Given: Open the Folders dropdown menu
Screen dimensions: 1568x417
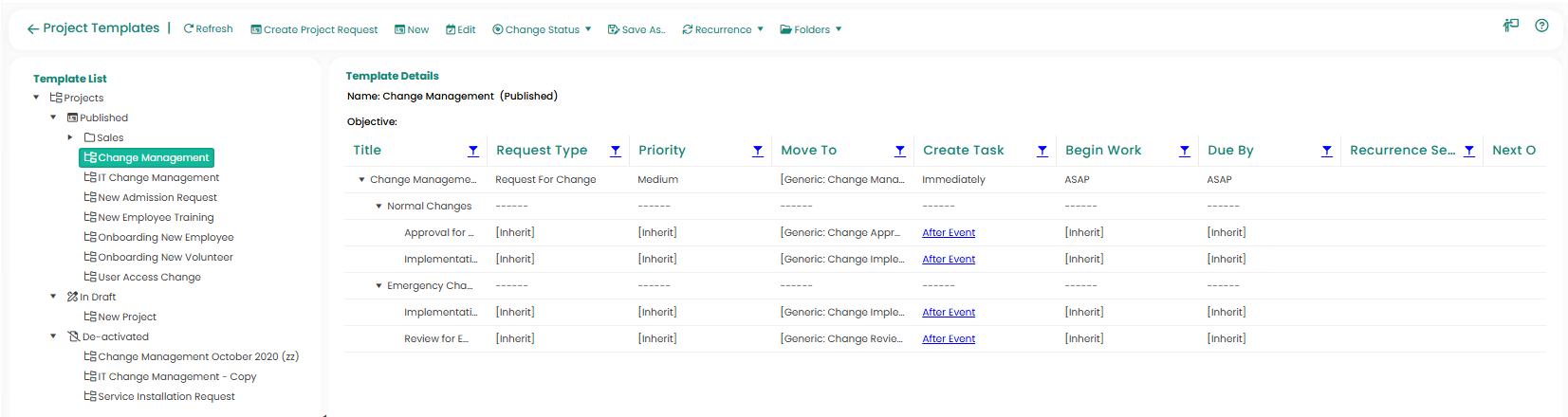Looking at the screenshot, I should click(x=811, y=30).
